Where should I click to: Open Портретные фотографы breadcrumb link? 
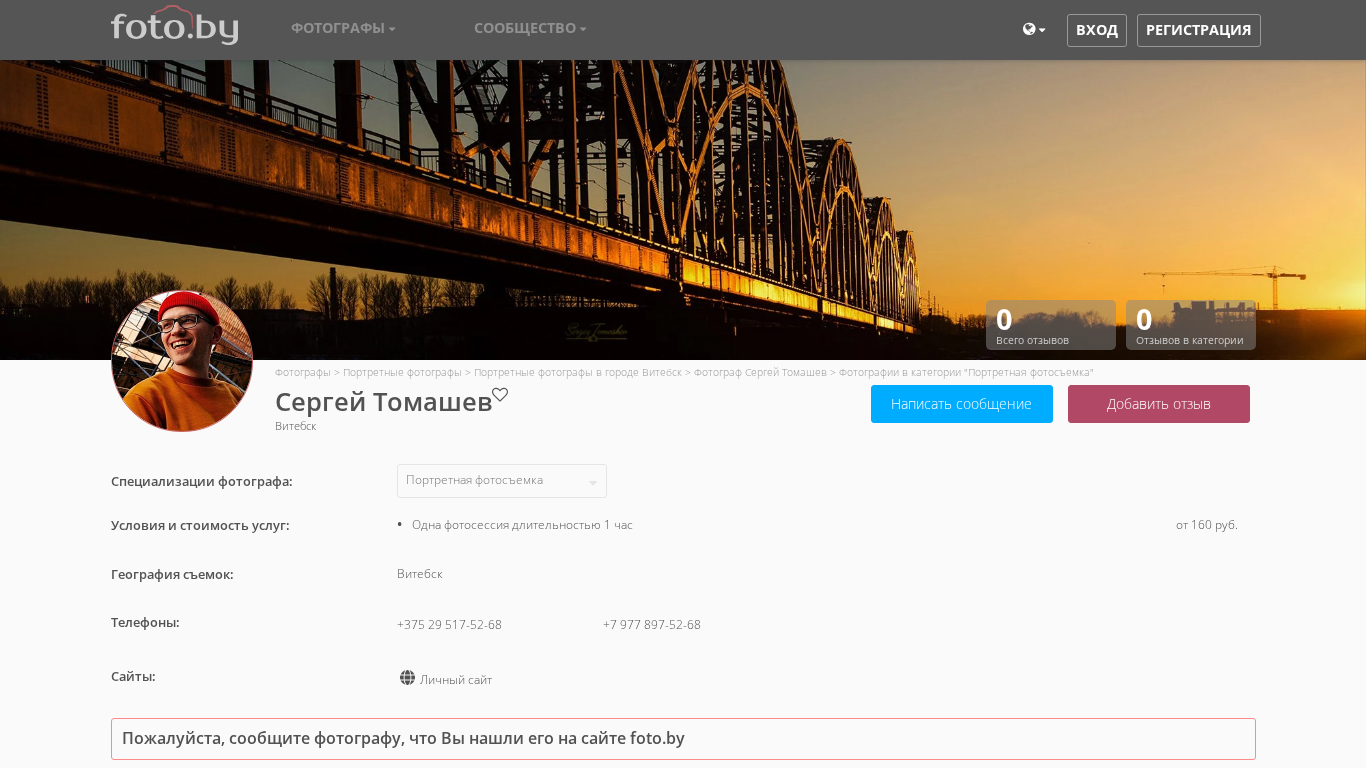coord(402,372)
